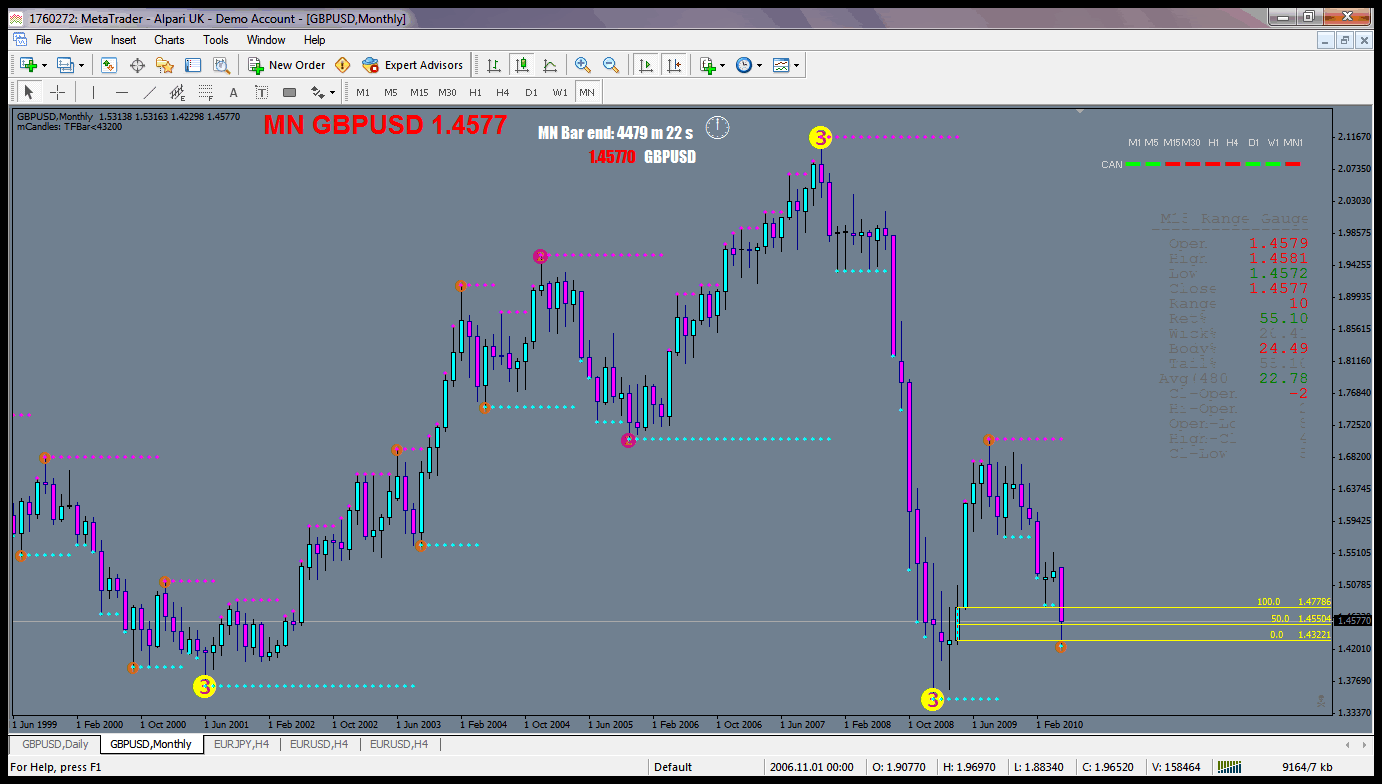Click the yellow diamond alert icon

[343, 65]
